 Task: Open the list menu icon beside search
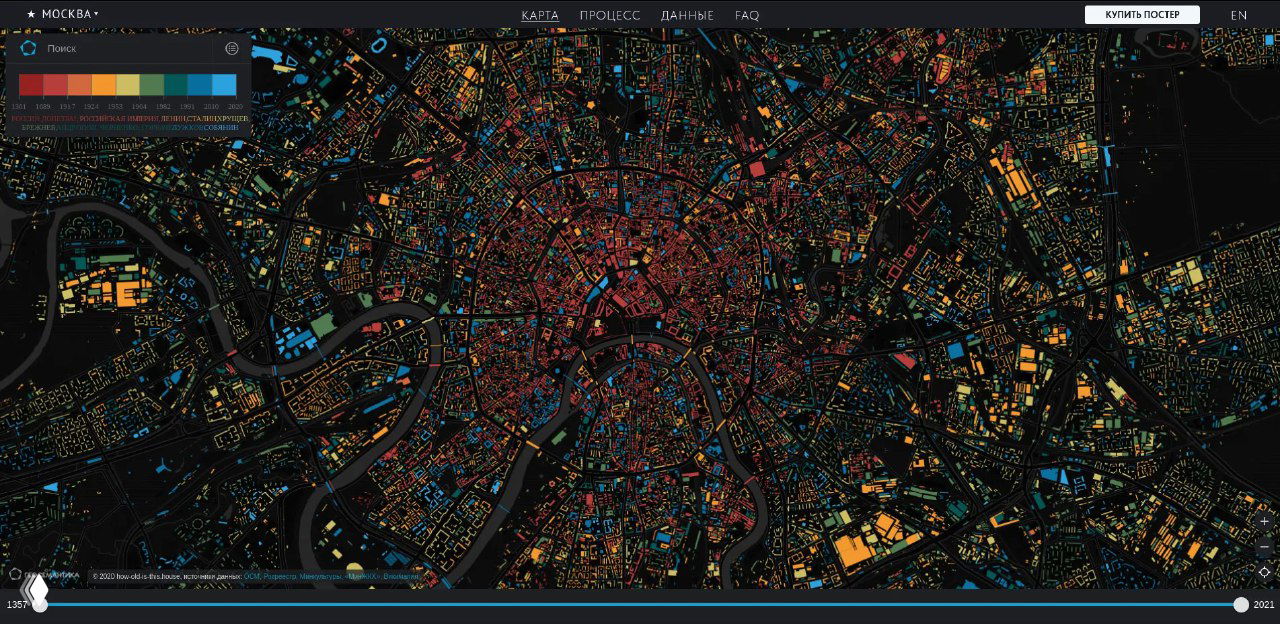(232, 48)
